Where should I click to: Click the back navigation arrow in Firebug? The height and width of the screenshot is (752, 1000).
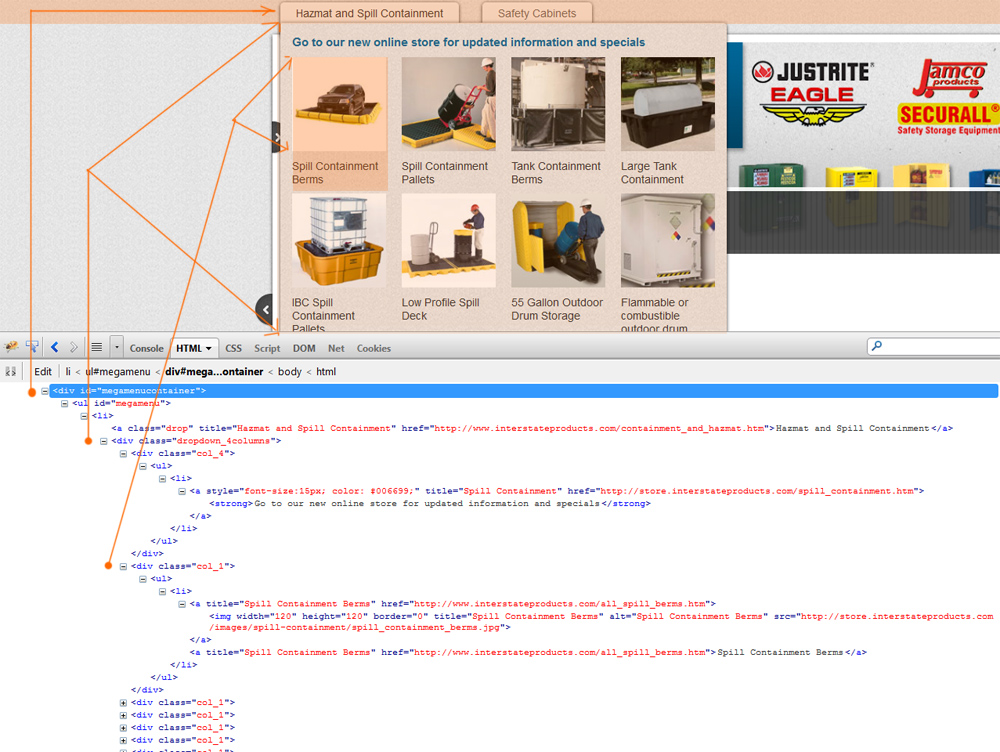point(54,347)
